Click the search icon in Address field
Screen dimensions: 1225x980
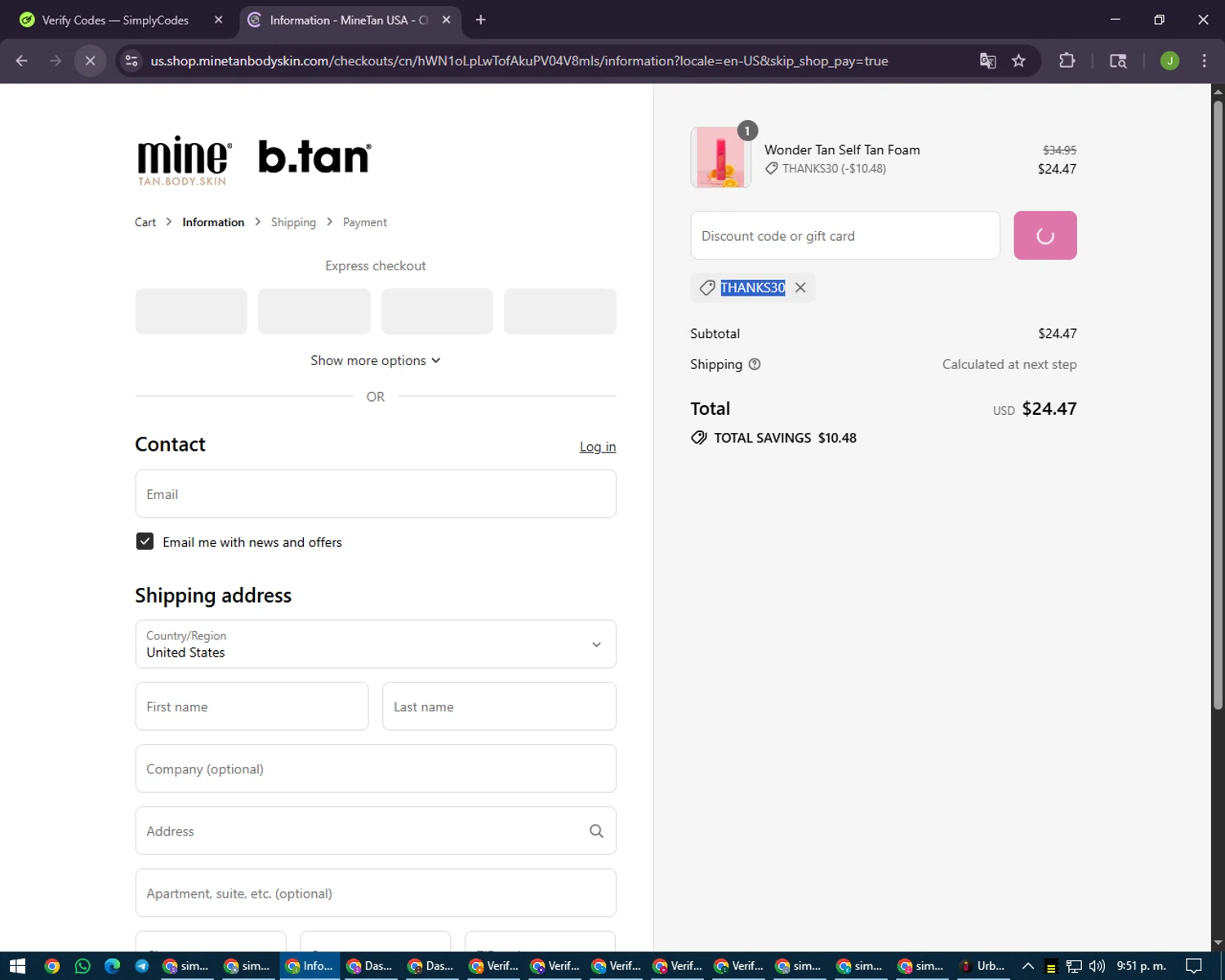(596, 831)
